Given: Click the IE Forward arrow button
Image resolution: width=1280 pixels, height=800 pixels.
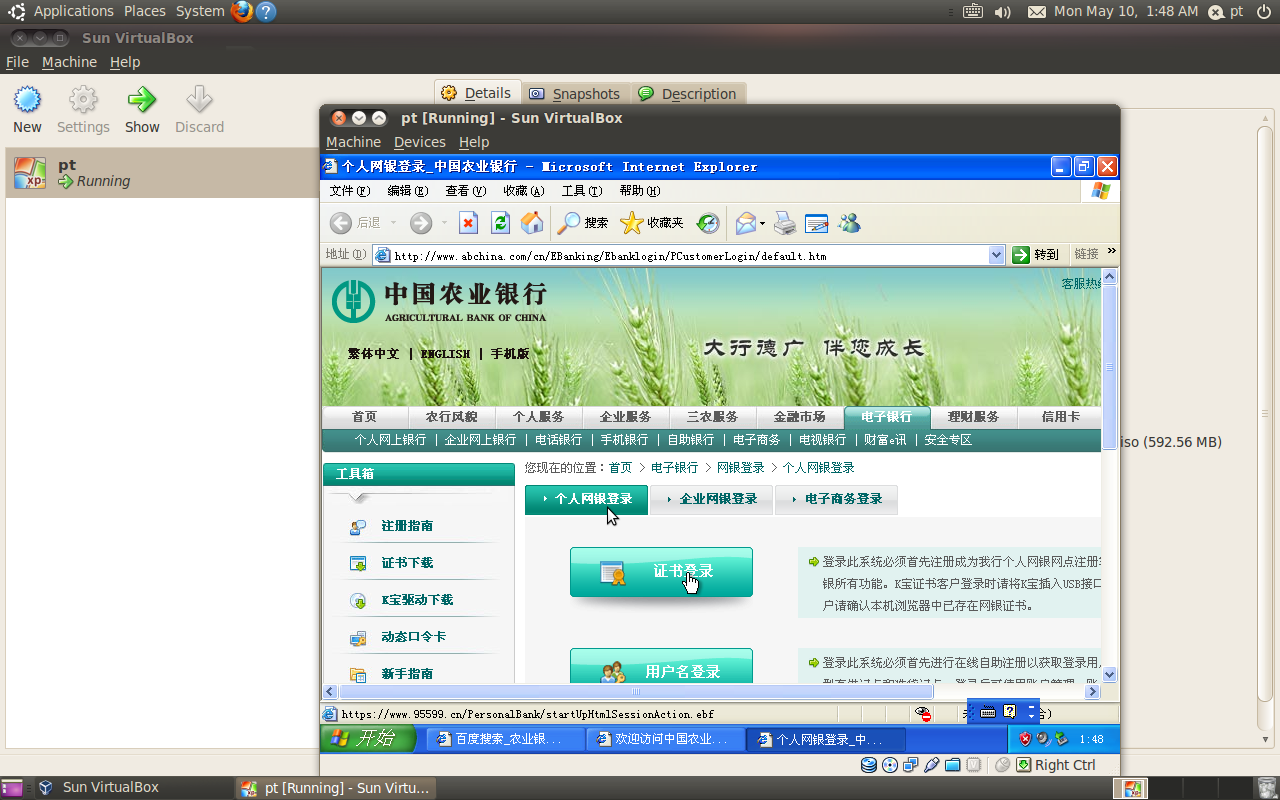Looking at the screenshot, I should (x=421, y=223).
